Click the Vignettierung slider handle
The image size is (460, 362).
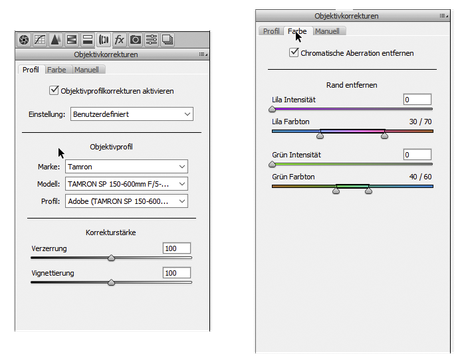click(x=111, y=283)
